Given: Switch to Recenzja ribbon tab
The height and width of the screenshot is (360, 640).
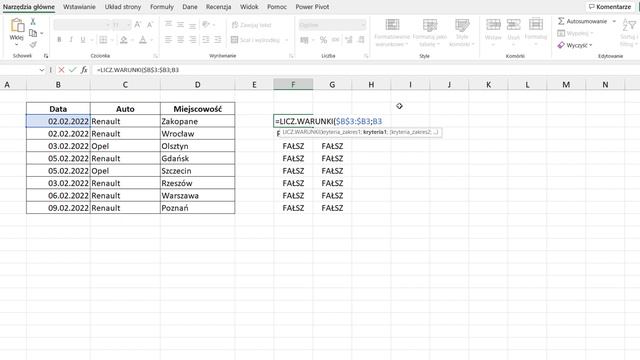Looking at the screenshot, I should pyautogui.click(x=218, y=7).
